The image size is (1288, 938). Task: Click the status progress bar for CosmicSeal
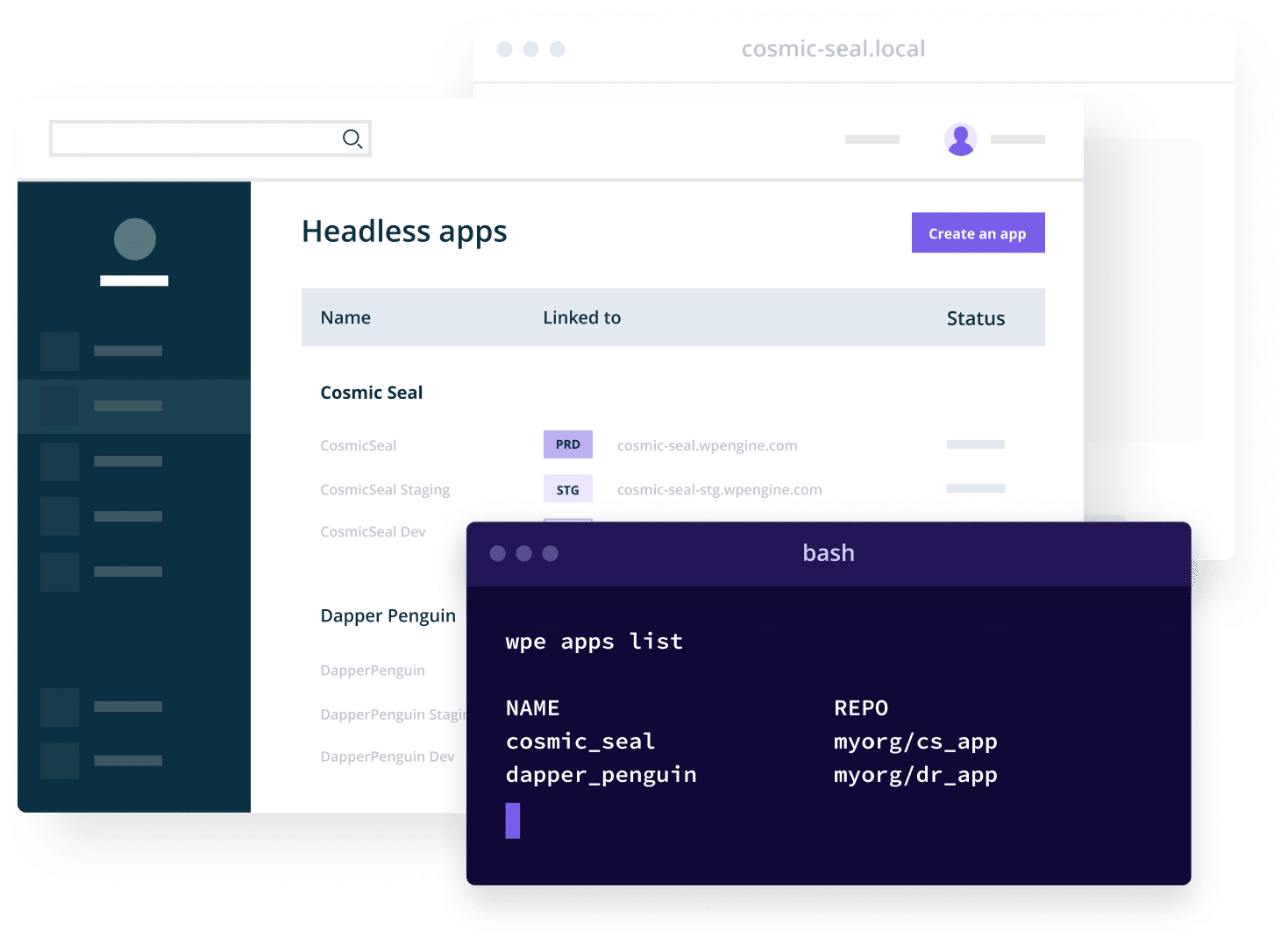(x=974, y=444)
